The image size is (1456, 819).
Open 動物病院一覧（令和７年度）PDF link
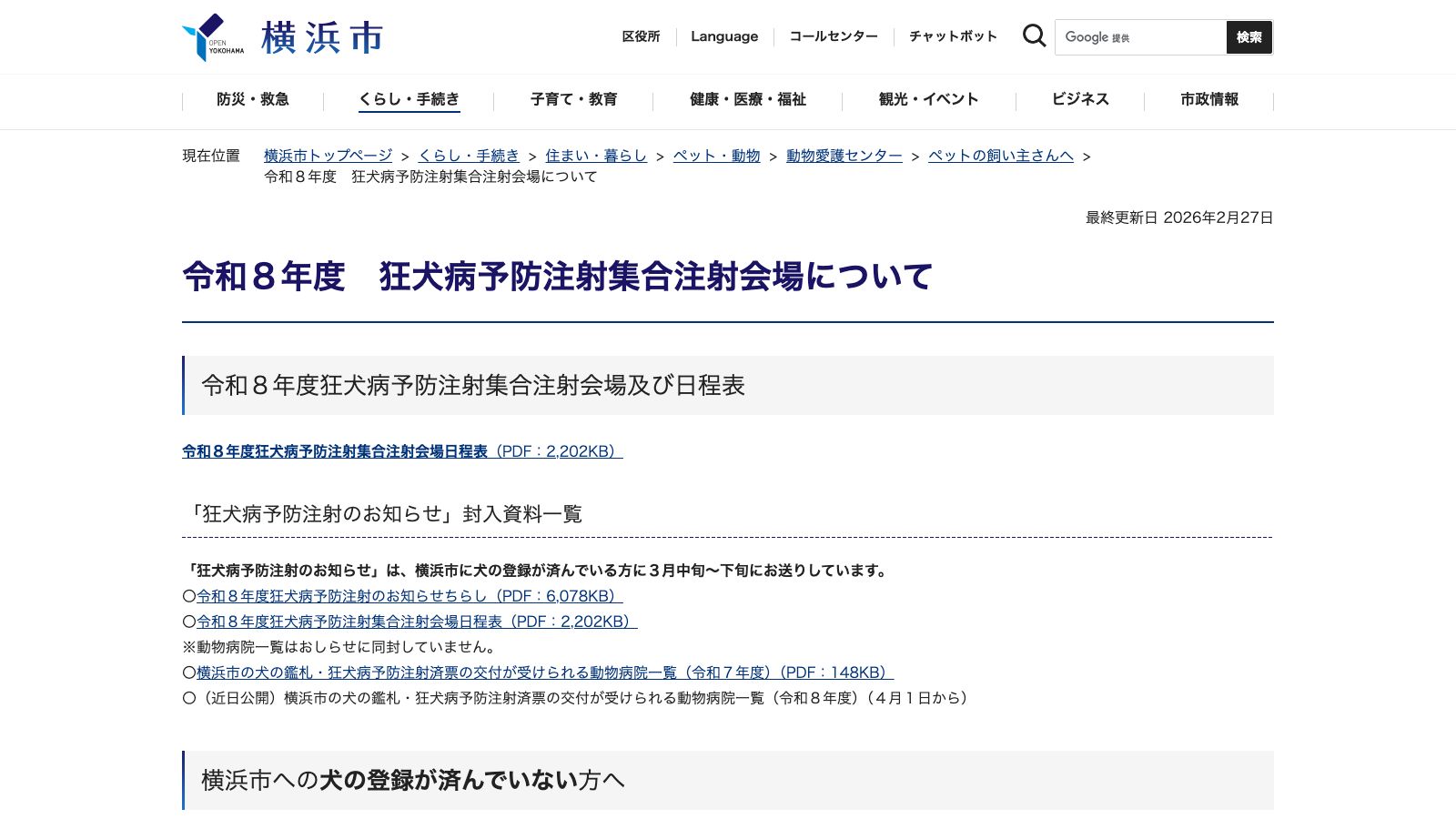pyautogui.click(x=545, y=672)
